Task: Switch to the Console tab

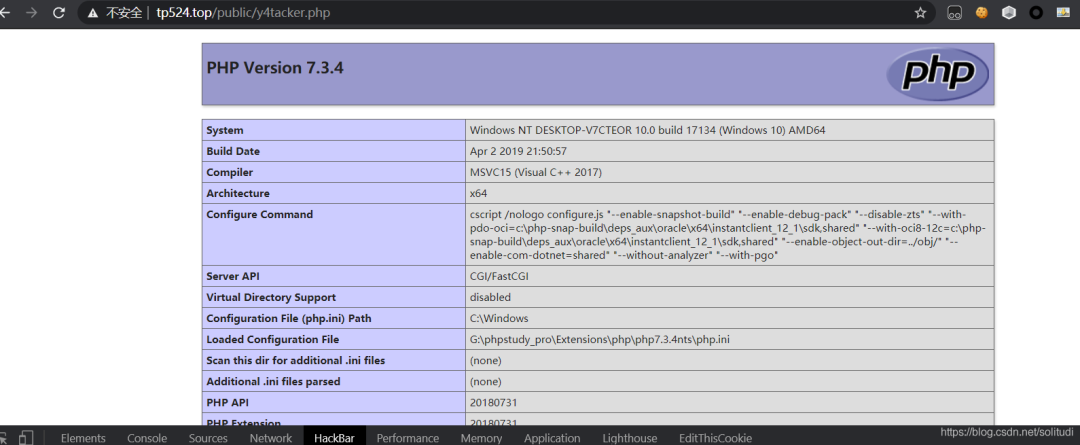Action: 147,438
